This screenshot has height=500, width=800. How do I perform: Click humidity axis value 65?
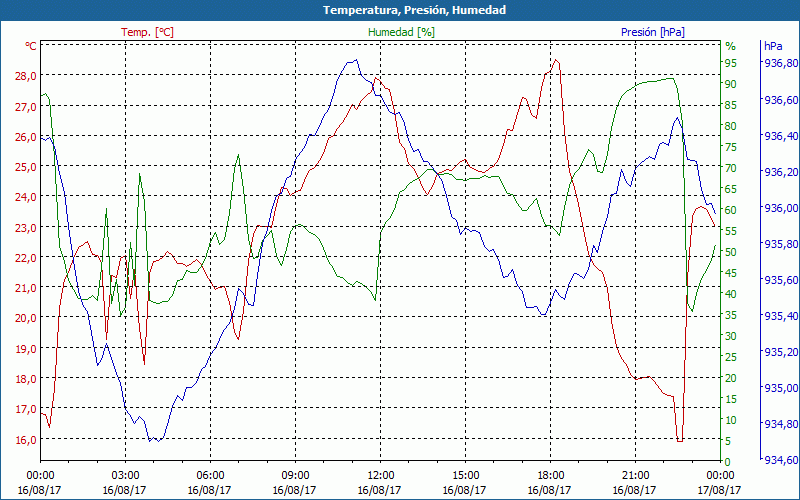tap(731, 189)
